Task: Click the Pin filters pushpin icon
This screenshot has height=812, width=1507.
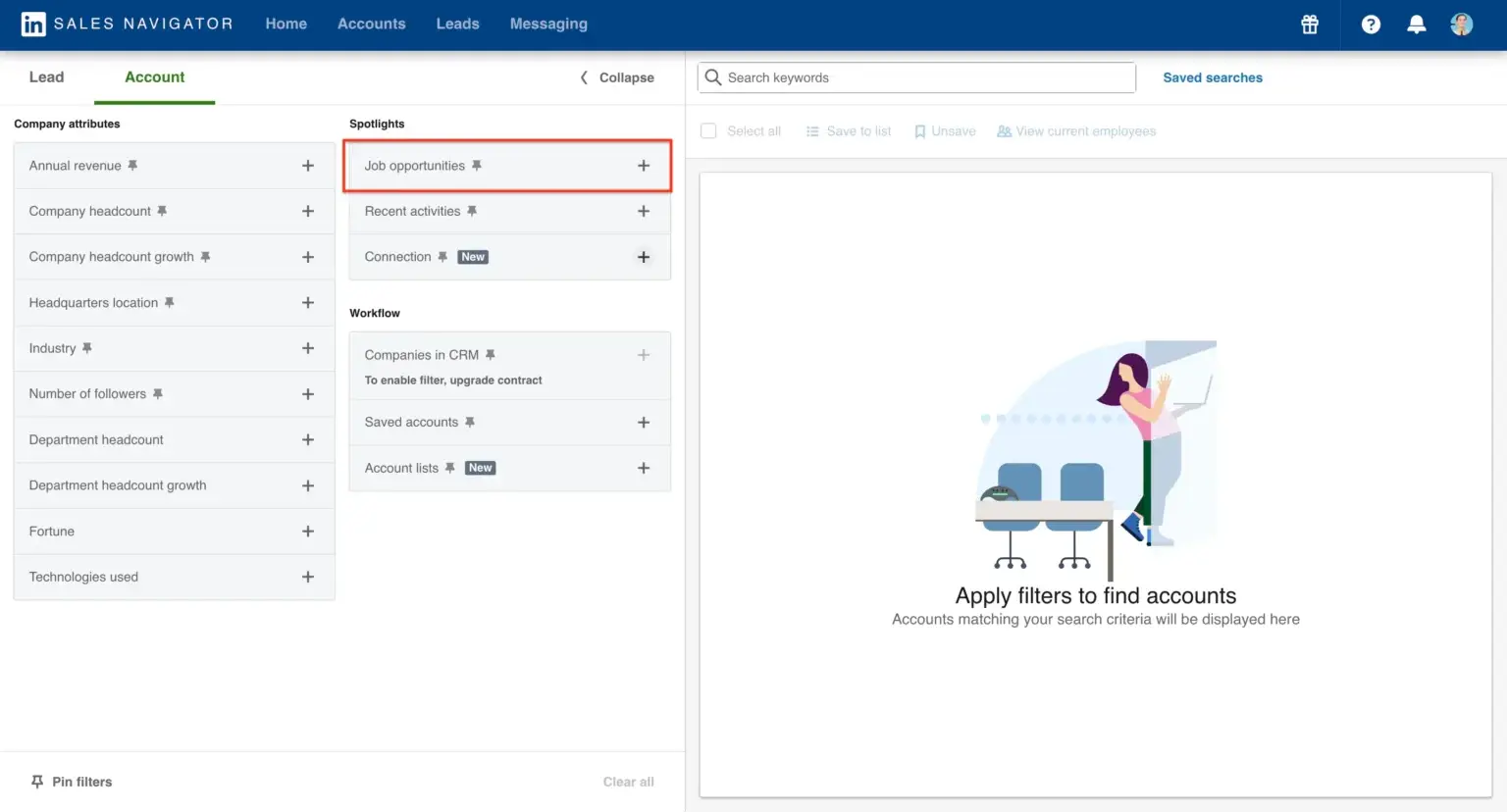Action: (37, 782)
